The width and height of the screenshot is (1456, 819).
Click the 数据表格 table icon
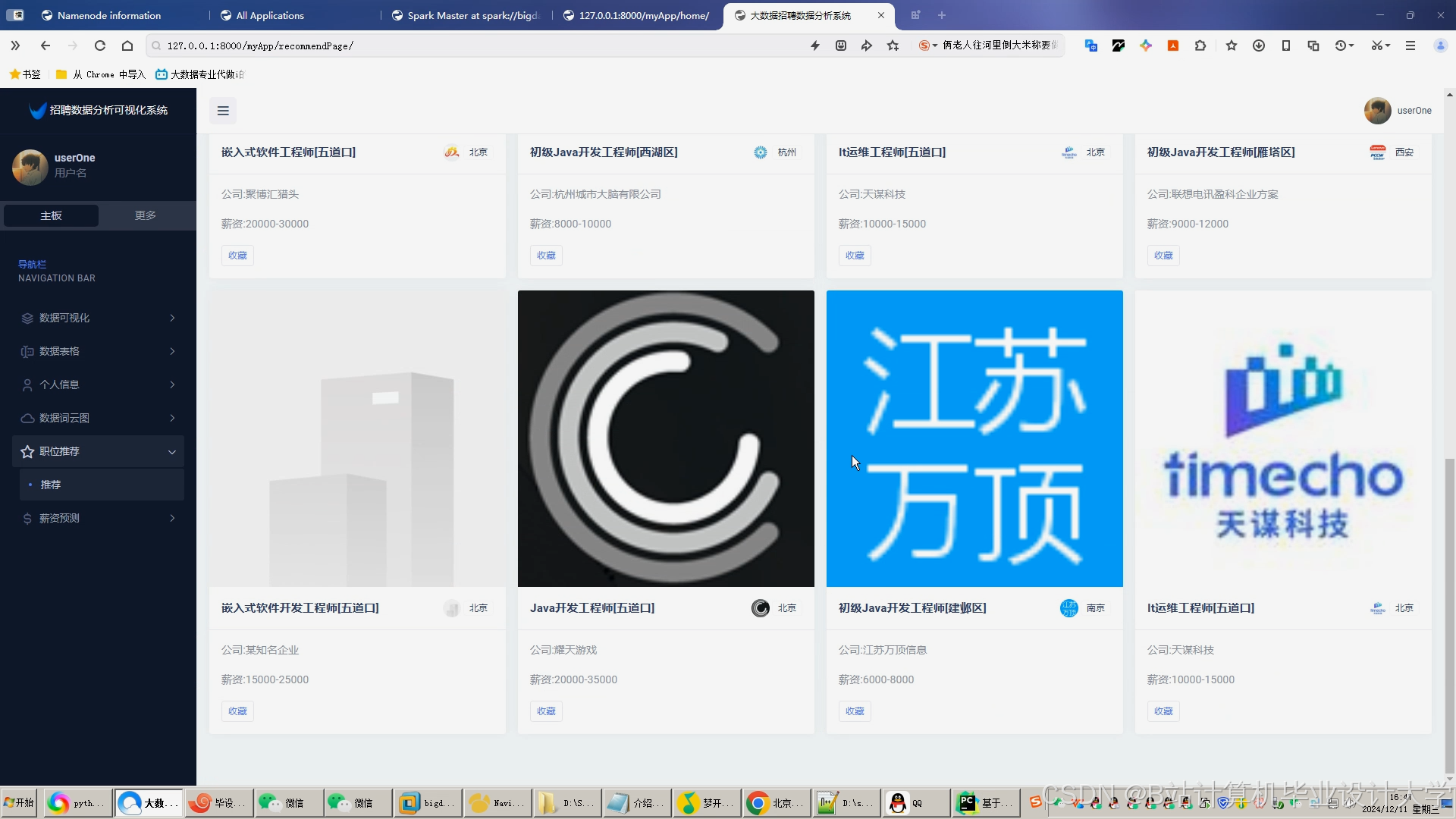click(27, 351)
